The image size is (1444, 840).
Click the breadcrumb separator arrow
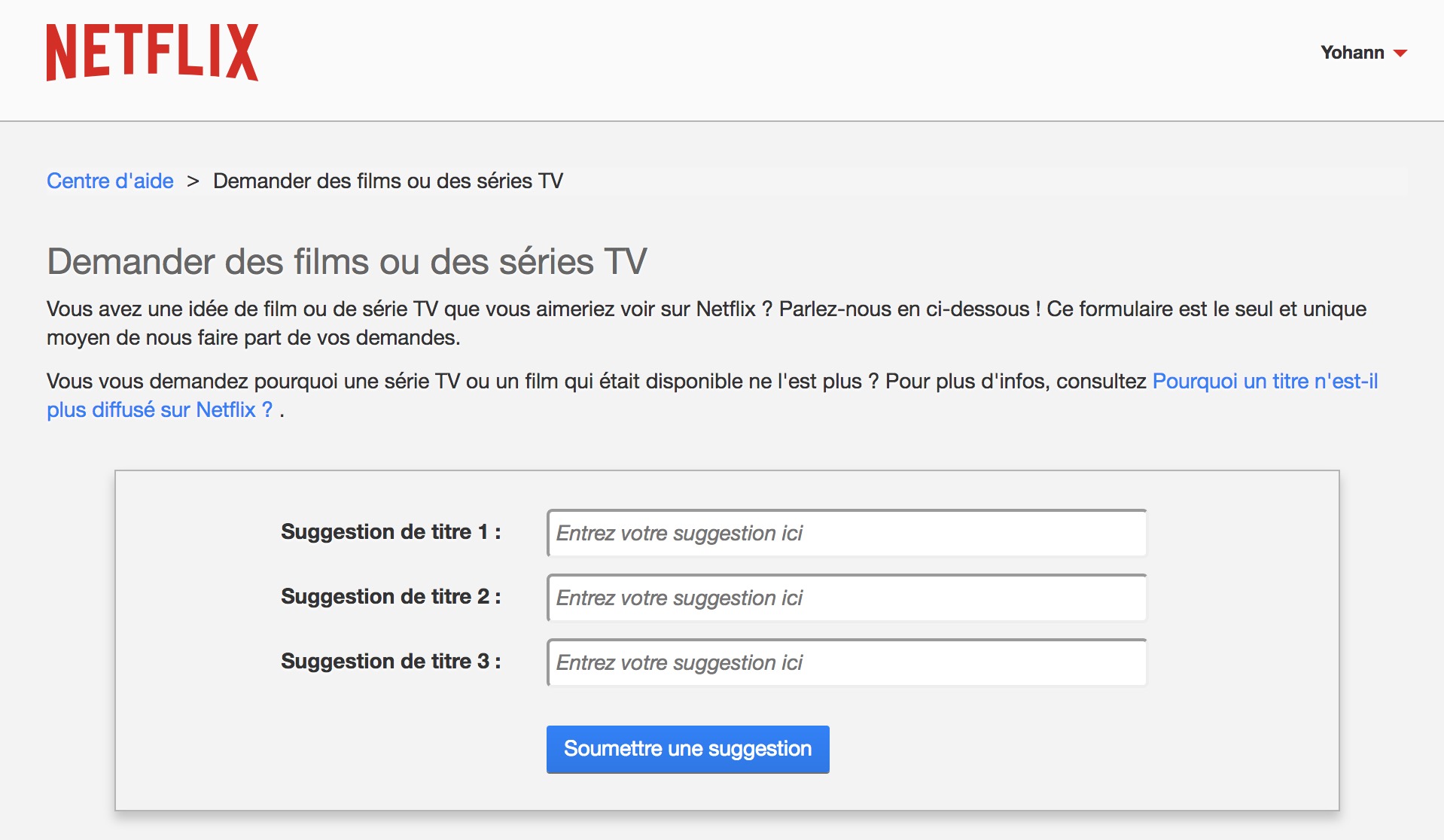(x=193, y=181)
